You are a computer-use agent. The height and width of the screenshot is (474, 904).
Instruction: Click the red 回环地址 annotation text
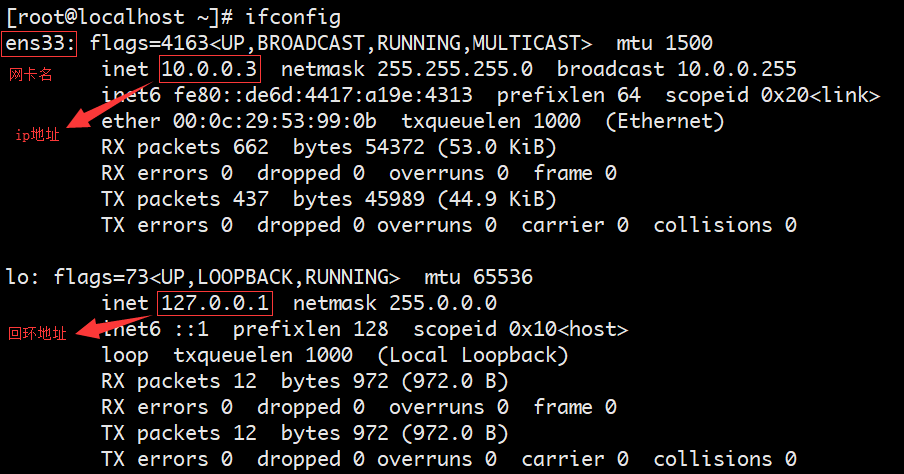click(x=37, y=333)
